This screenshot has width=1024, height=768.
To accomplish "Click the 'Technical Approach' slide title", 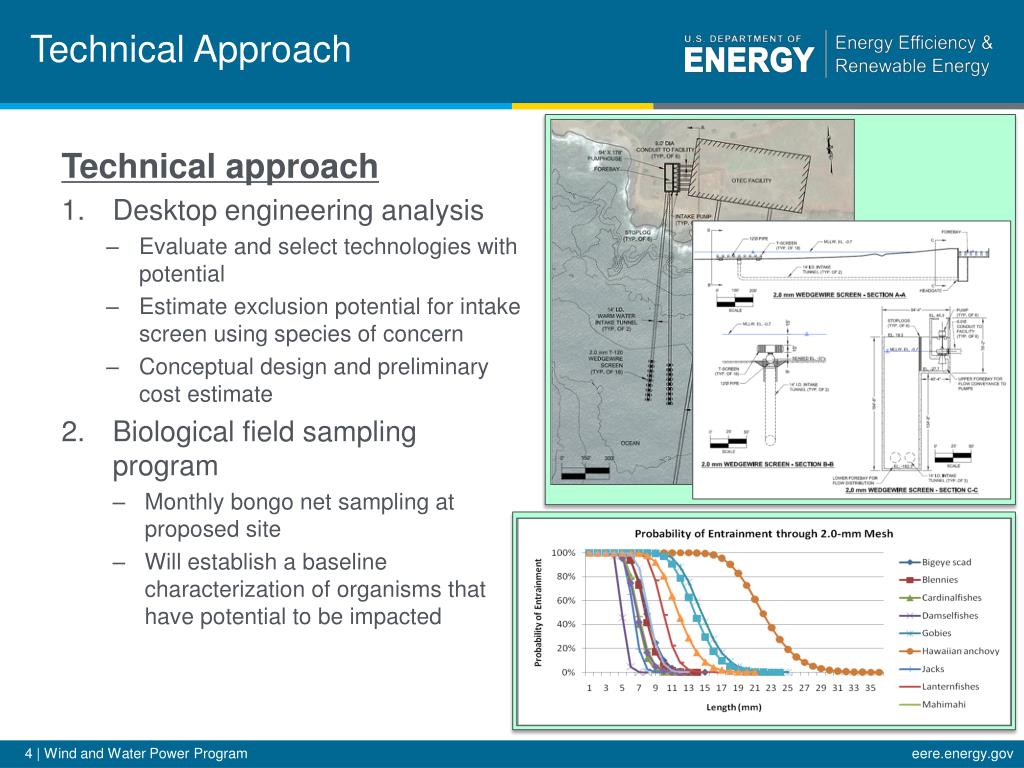I will point(190,50).
